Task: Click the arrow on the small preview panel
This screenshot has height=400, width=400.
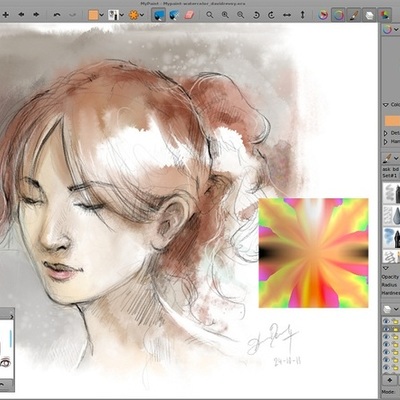Action: pyautogui.click(x=11, y=317)
